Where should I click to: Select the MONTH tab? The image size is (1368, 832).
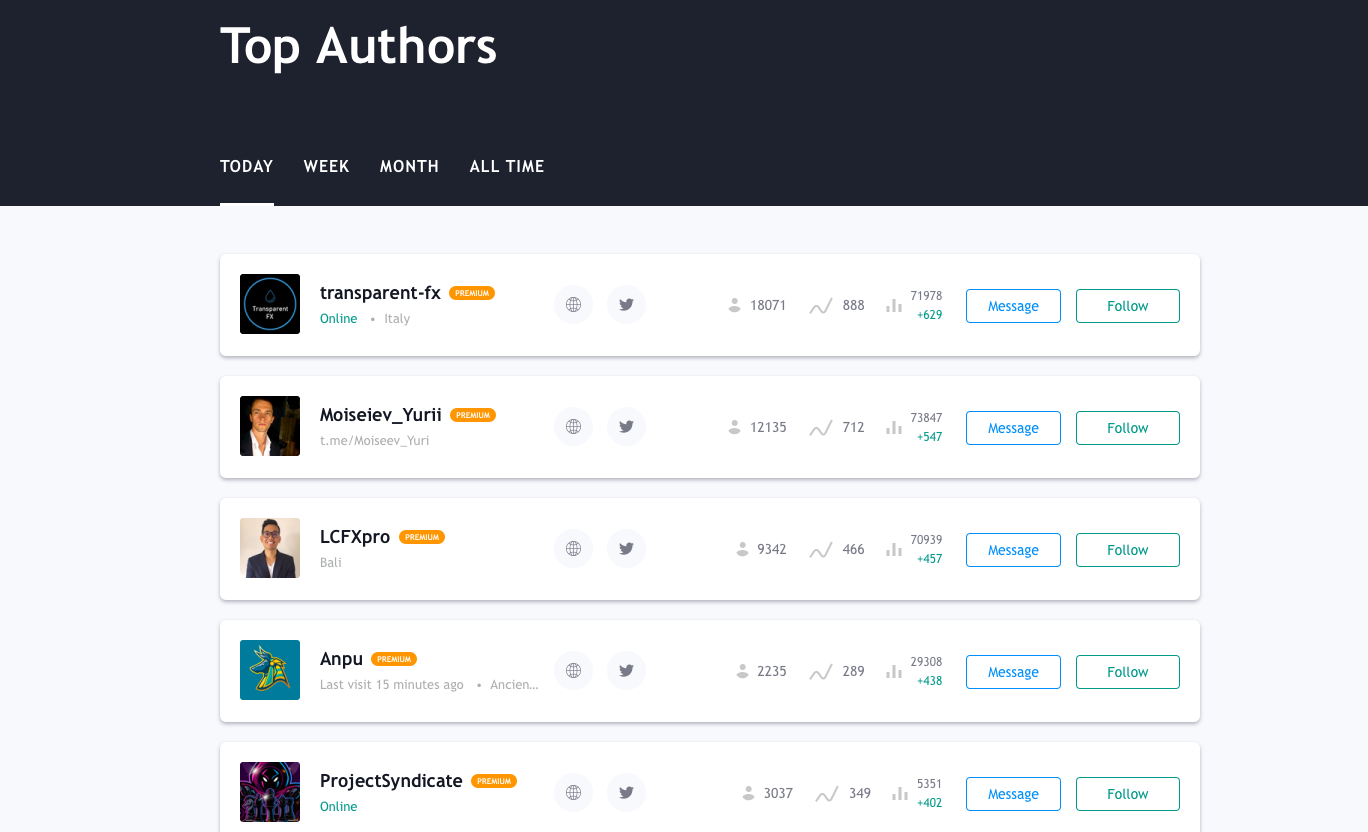pyautogui.click(x=409, y=166)
